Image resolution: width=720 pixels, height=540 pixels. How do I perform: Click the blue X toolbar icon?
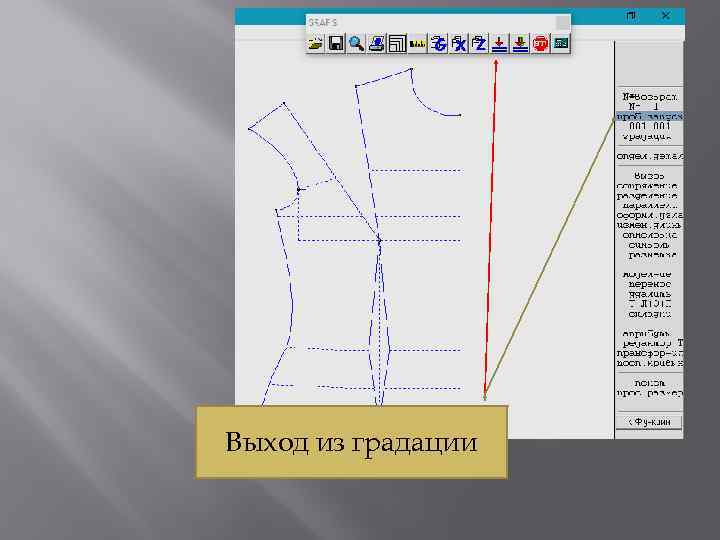[459, 44]
